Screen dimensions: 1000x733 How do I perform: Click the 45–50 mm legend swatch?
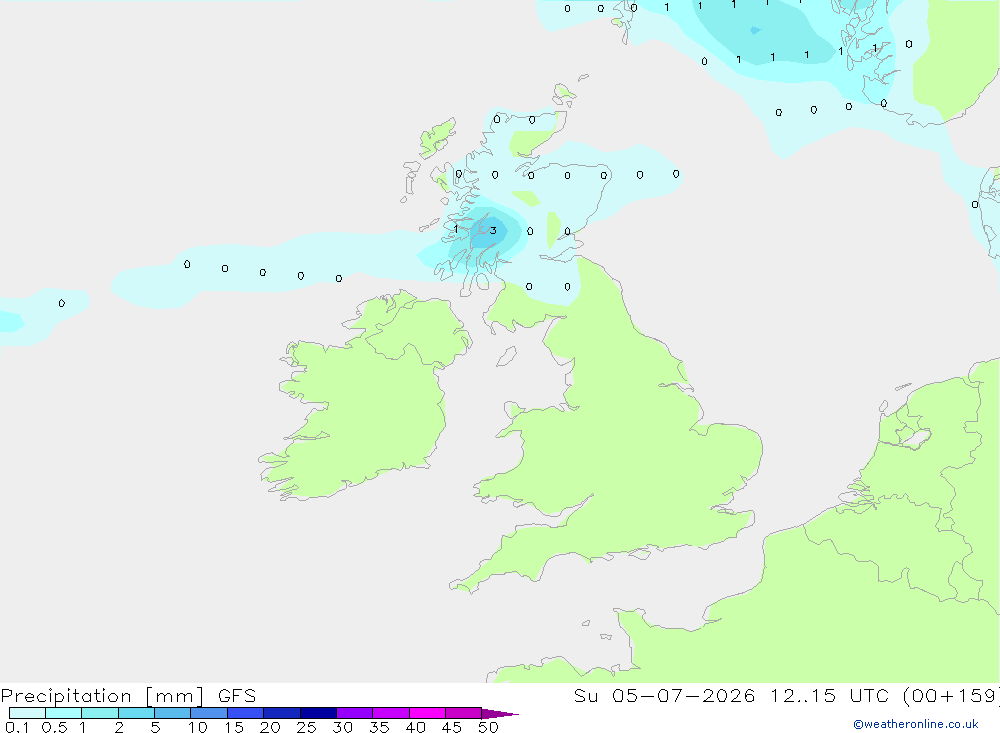(464, 713)
